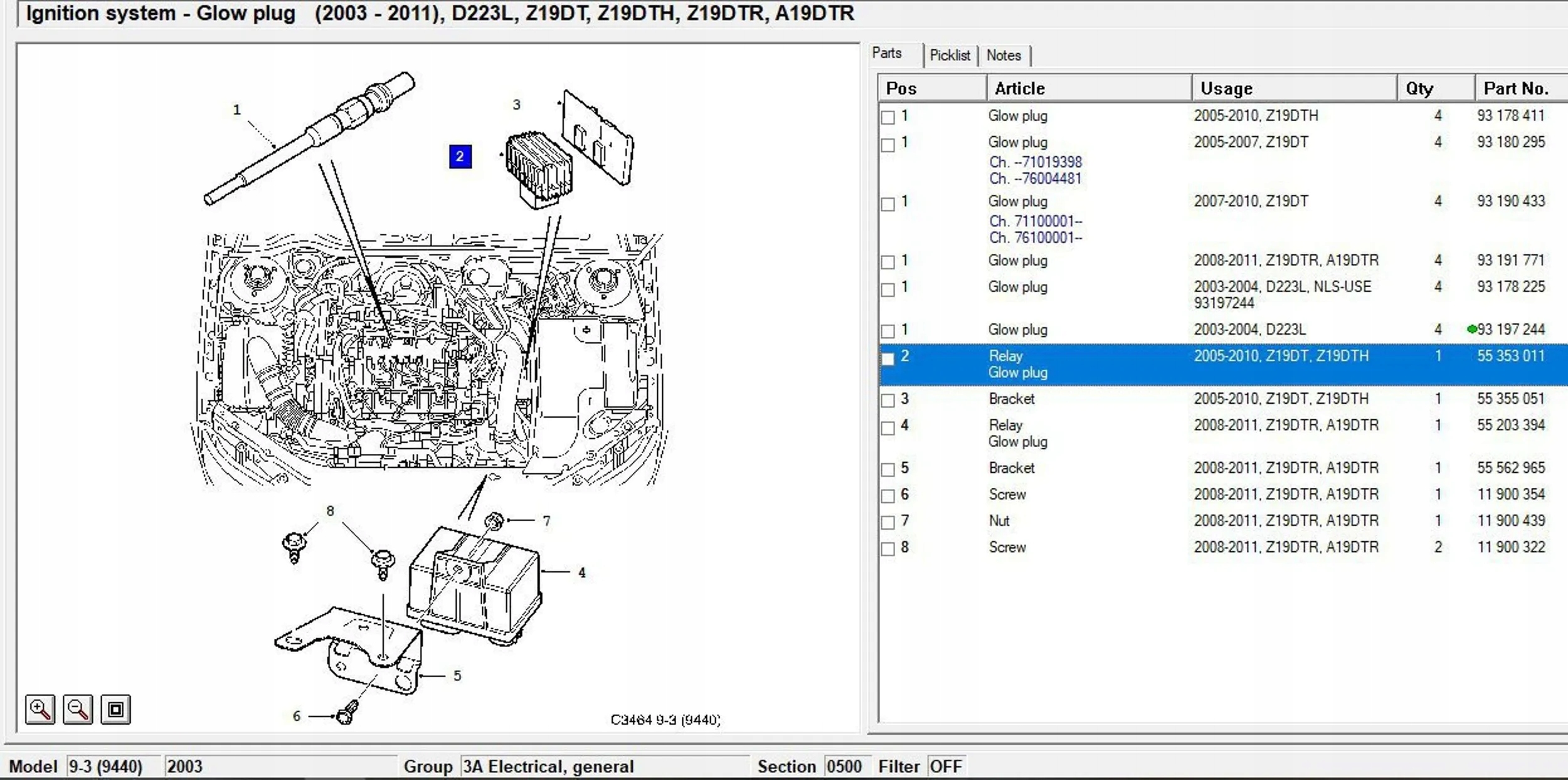Select the Nut row with part 11 900 439
The width and height of the screenshot is (1568, 780).
[x=1223, y=520]
